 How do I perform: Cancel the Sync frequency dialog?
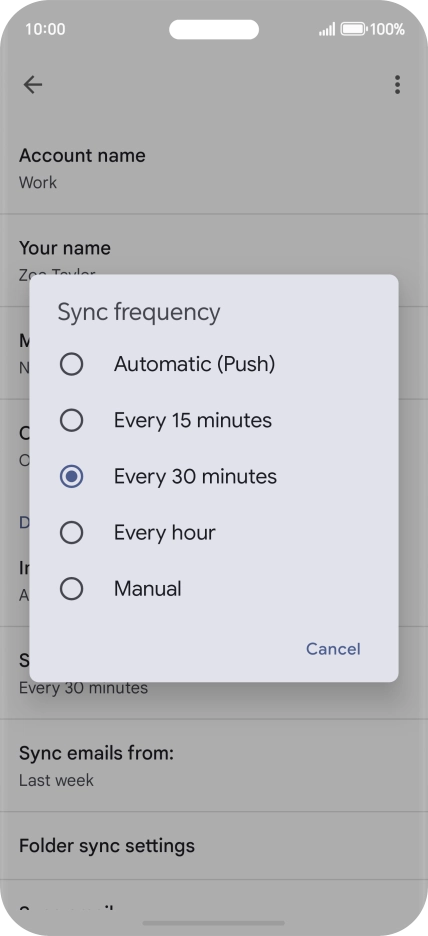333,649
